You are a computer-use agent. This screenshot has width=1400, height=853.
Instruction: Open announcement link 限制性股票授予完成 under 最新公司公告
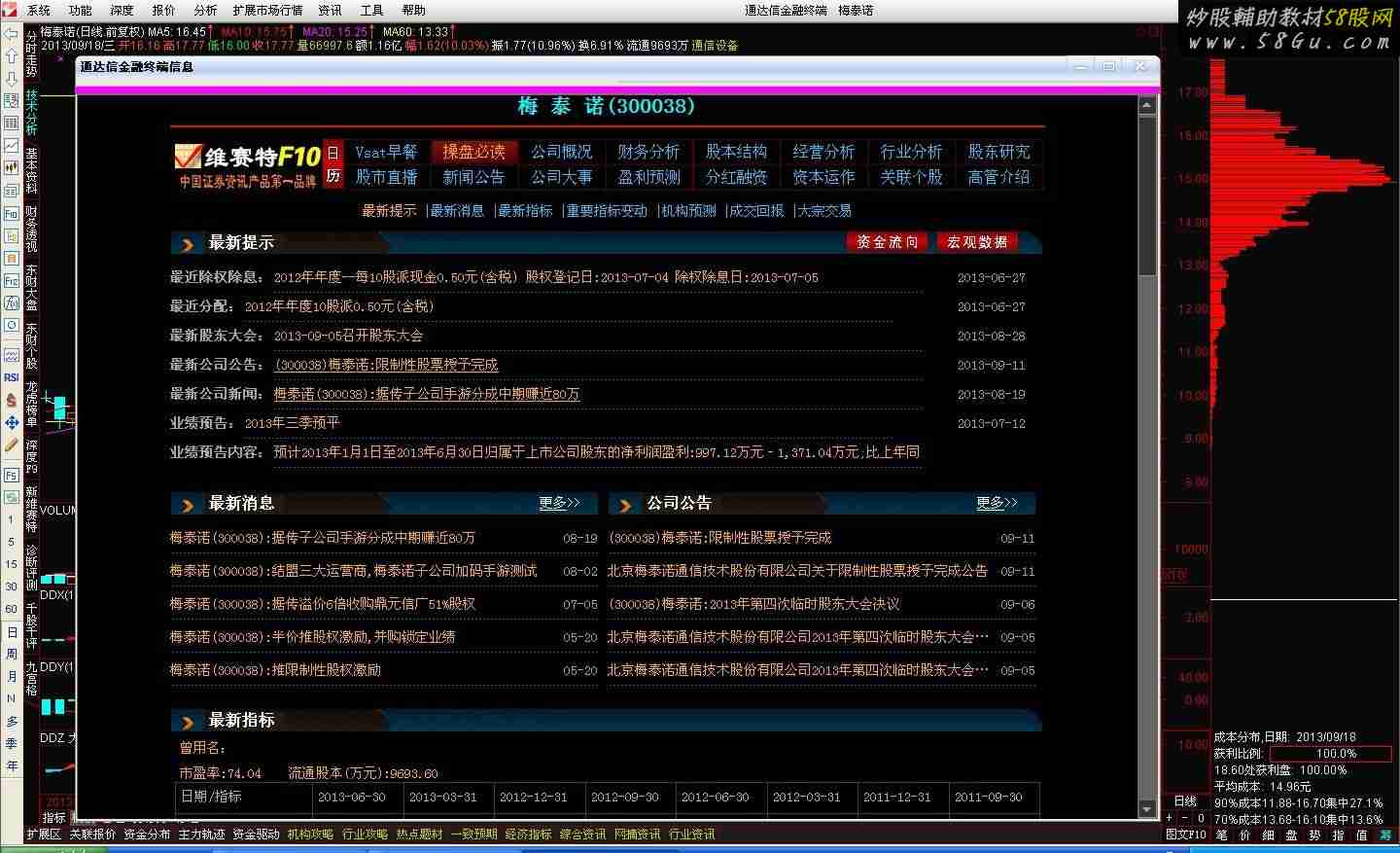(x=386, y=365)
